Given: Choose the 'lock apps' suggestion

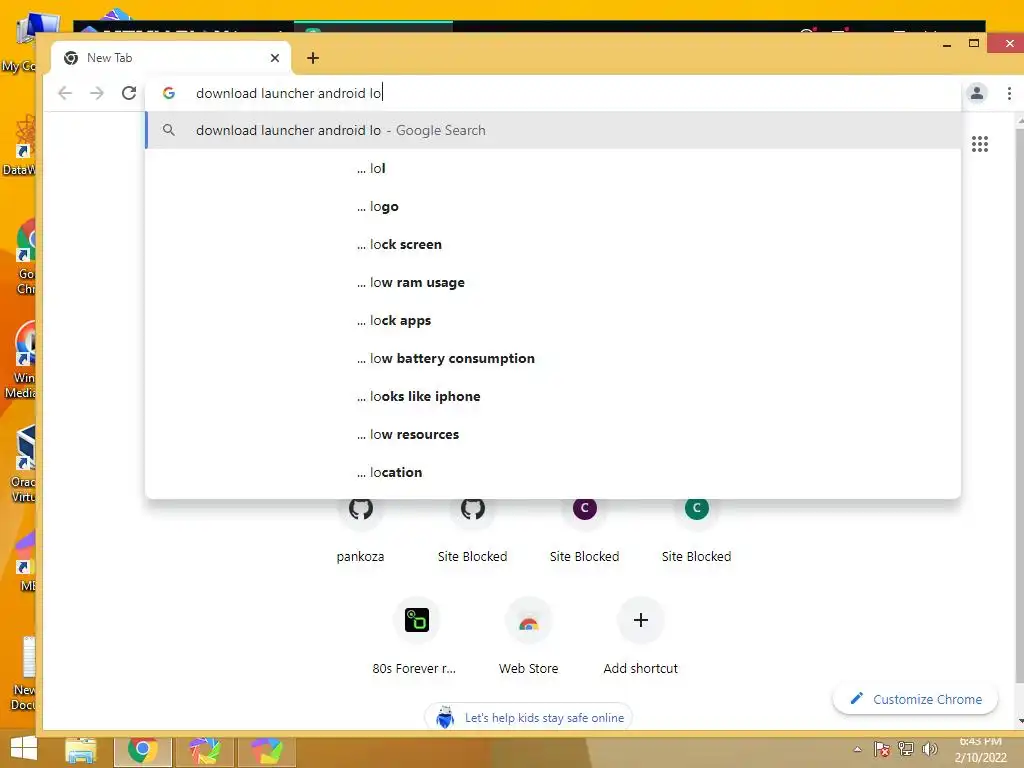Looking at the screenshot, I should point(552,320).
